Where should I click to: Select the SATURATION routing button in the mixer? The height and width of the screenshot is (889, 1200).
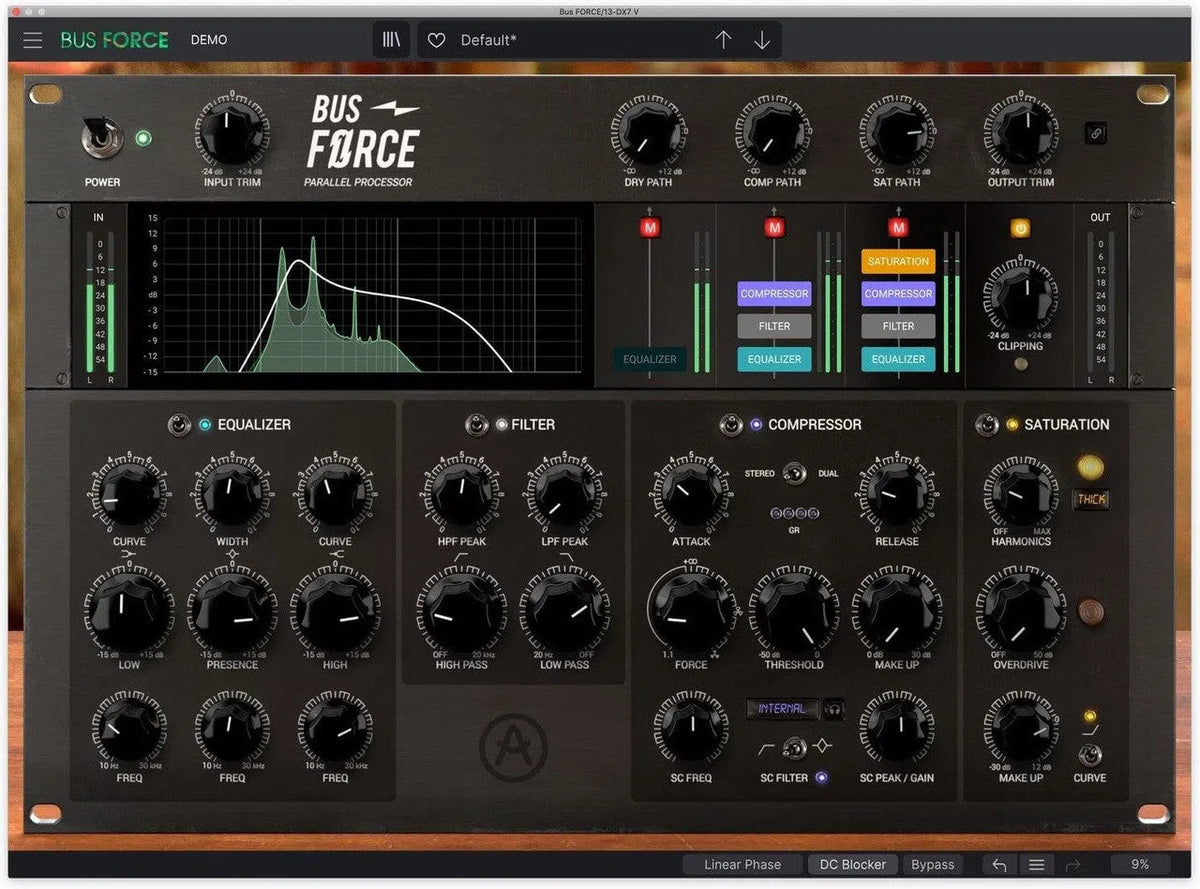point(897,261)
